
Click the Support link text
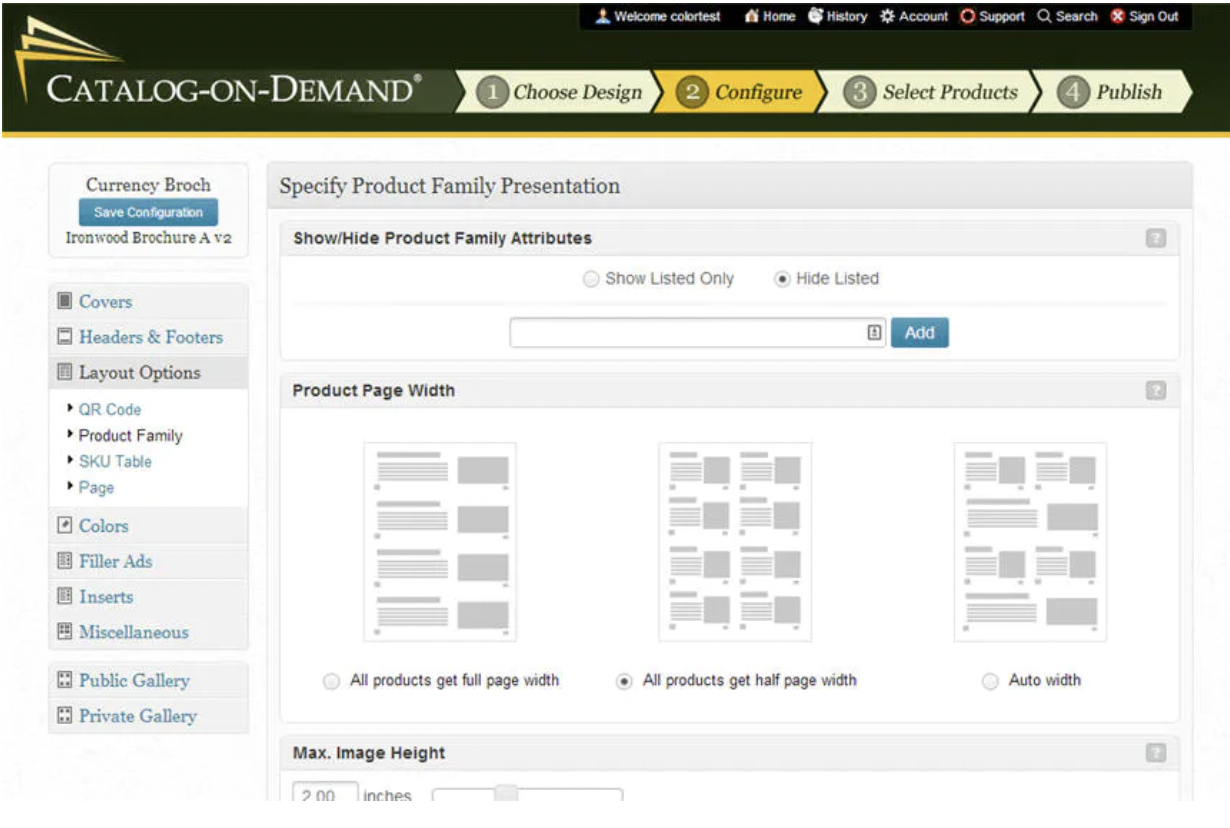coord(1002,16)
